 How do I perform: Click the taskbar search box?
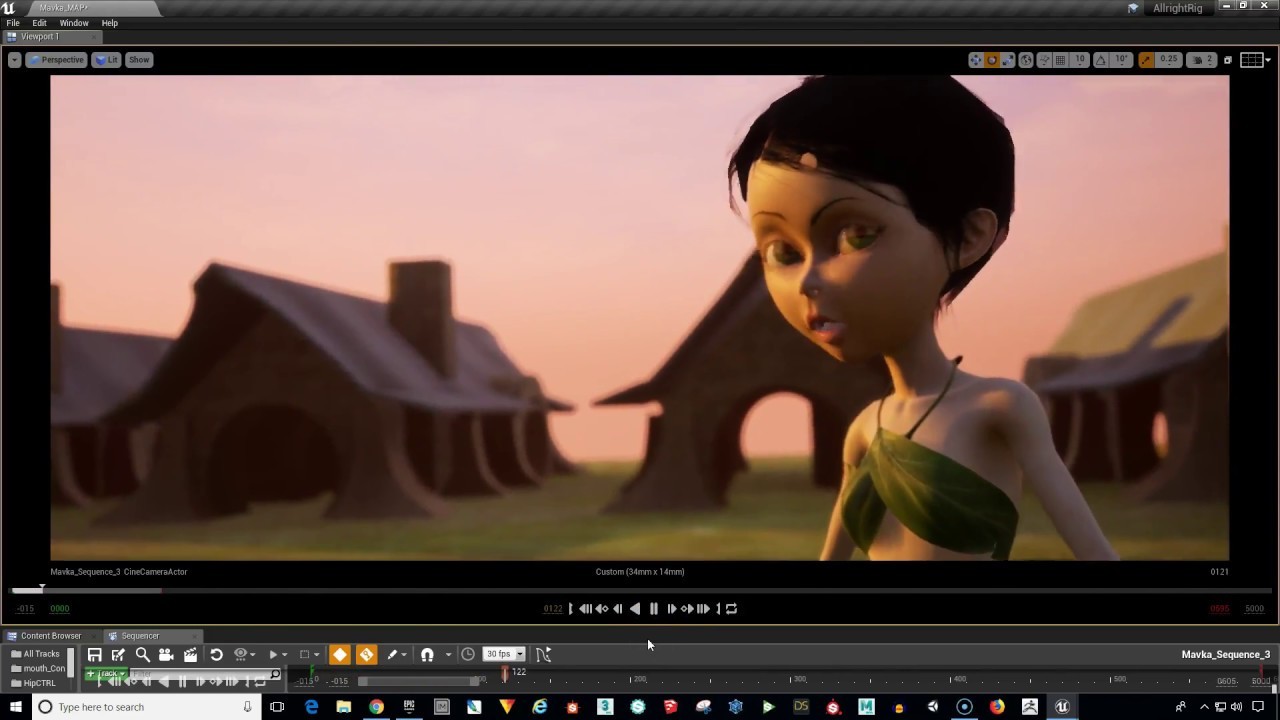pos(146,707)
